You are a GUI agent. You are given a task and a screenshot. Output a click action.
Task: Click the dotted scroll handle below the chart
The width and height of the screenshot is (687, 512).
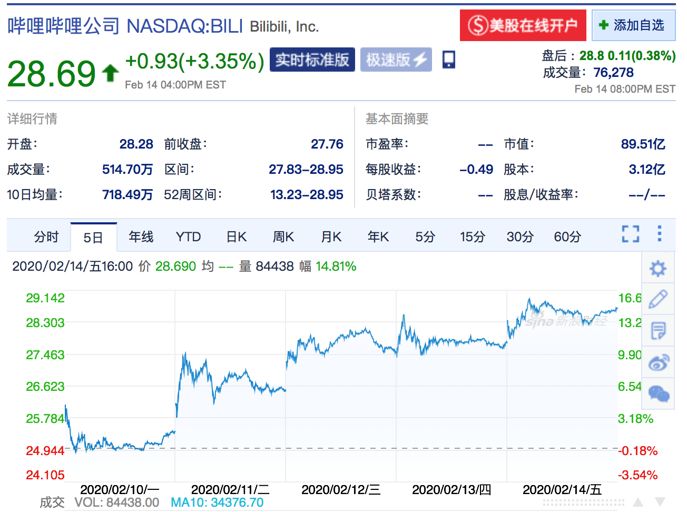[583, 502]
